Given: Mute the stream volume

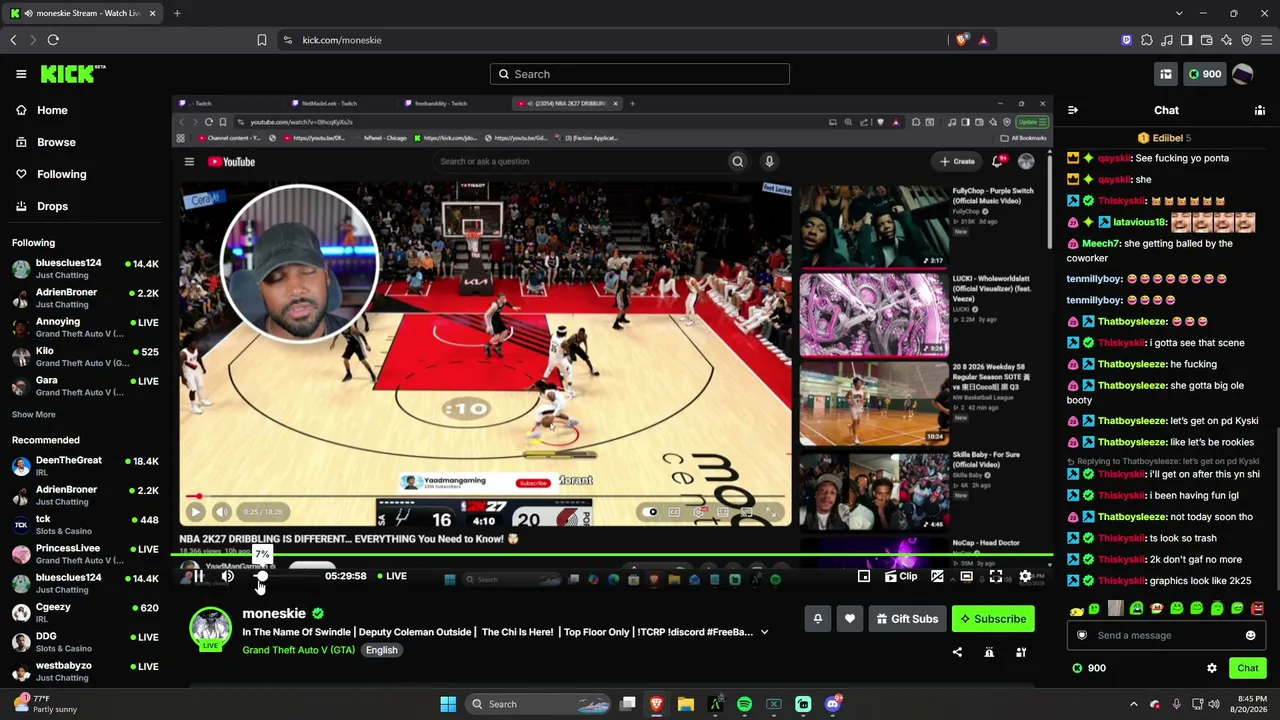Looking at the screenshot, I should pyautogui.click(x=228, y=576).
